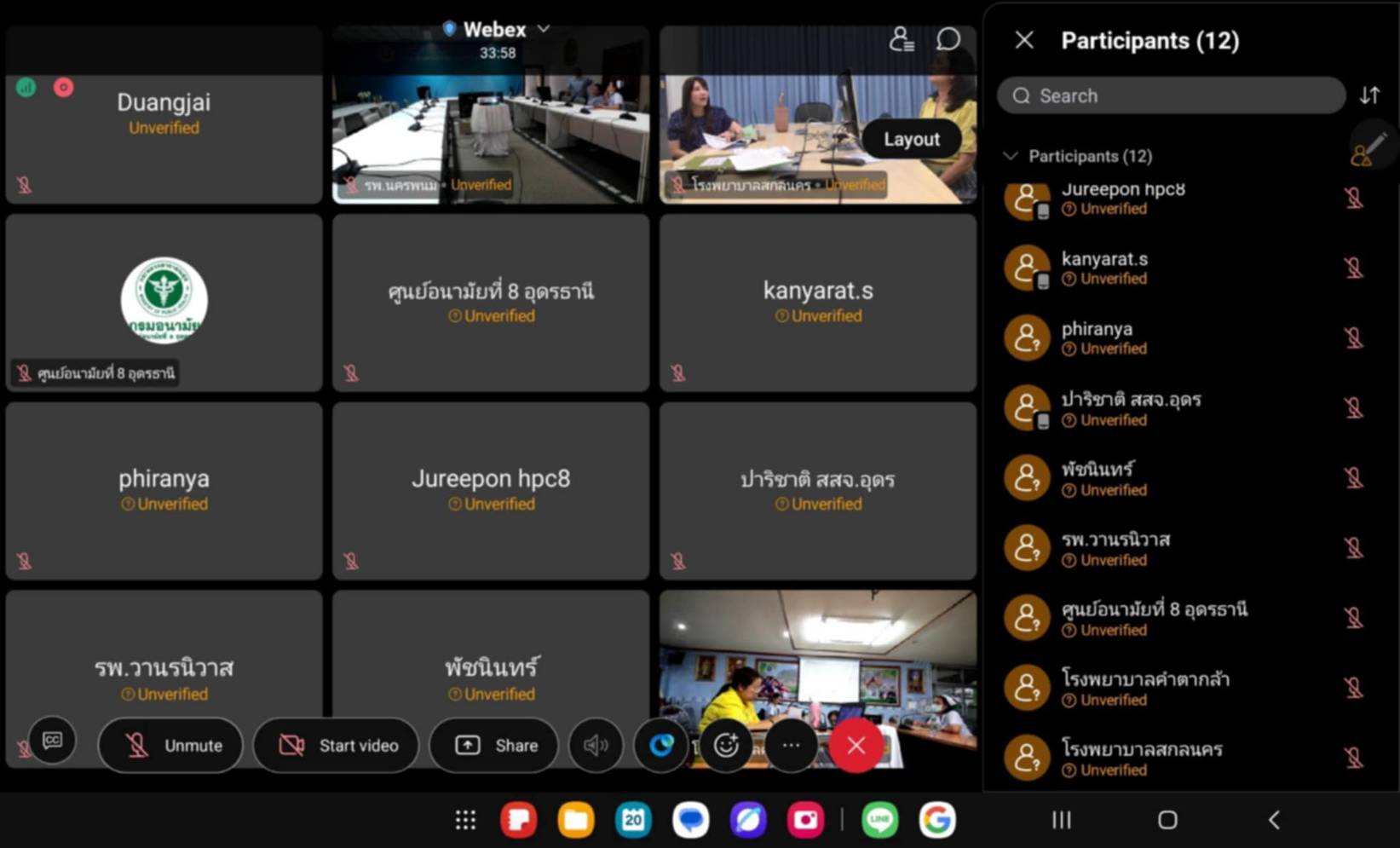This screenshot has width=1400, height=848.
Task: Select โรงพยาบาลคำตากล้า avatar in participants list
Action: [1027, 688]
